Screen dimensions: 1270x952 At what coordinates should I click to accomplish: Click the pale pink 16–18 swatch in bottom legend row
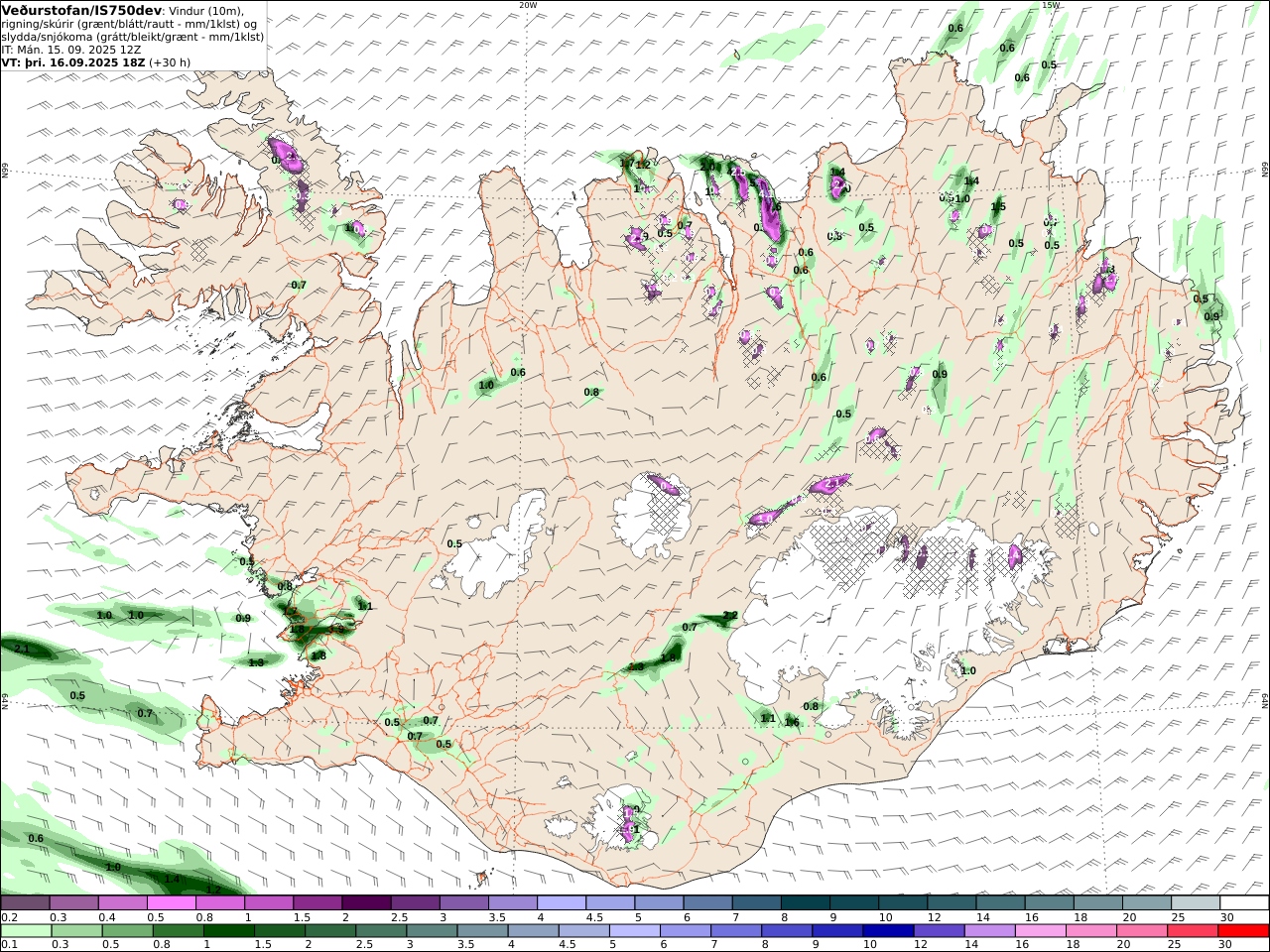click(1039, 931)
